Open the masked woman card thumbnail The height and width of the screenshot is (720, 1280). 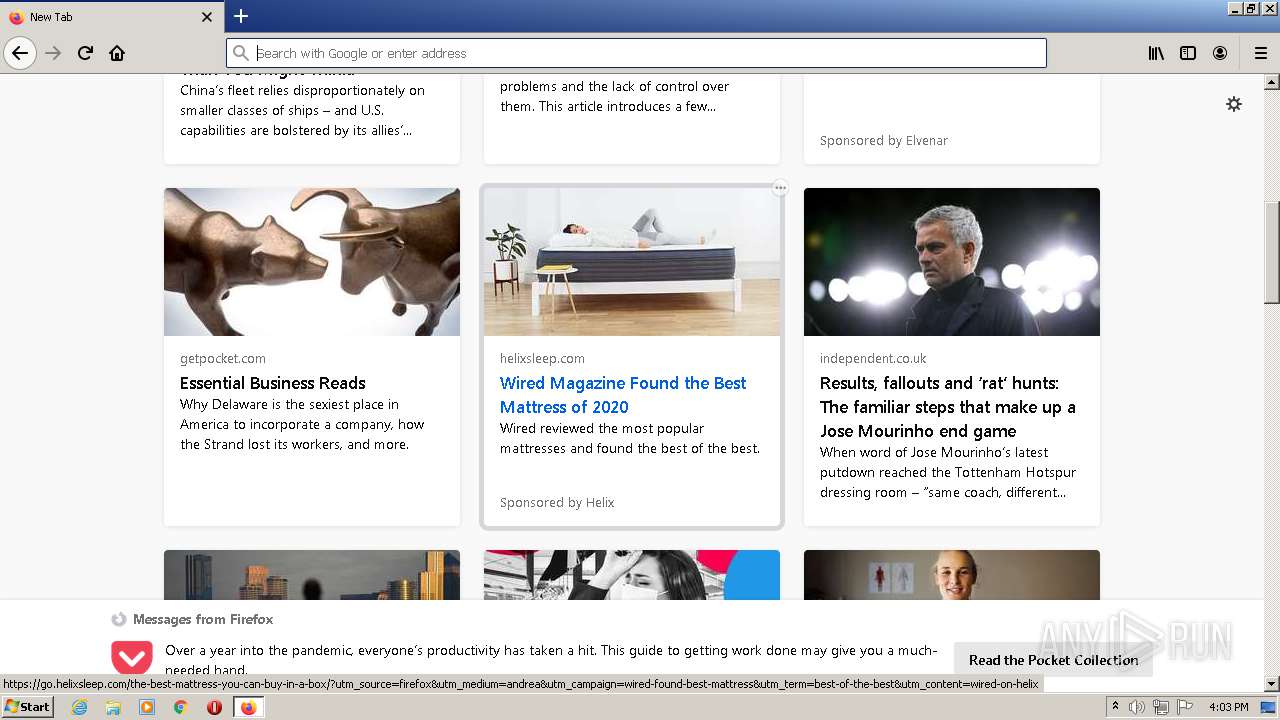(632, 575)
